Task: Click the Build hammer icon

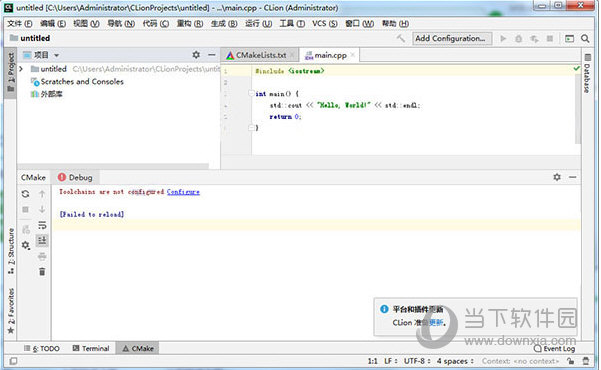Action: (401, 38)
